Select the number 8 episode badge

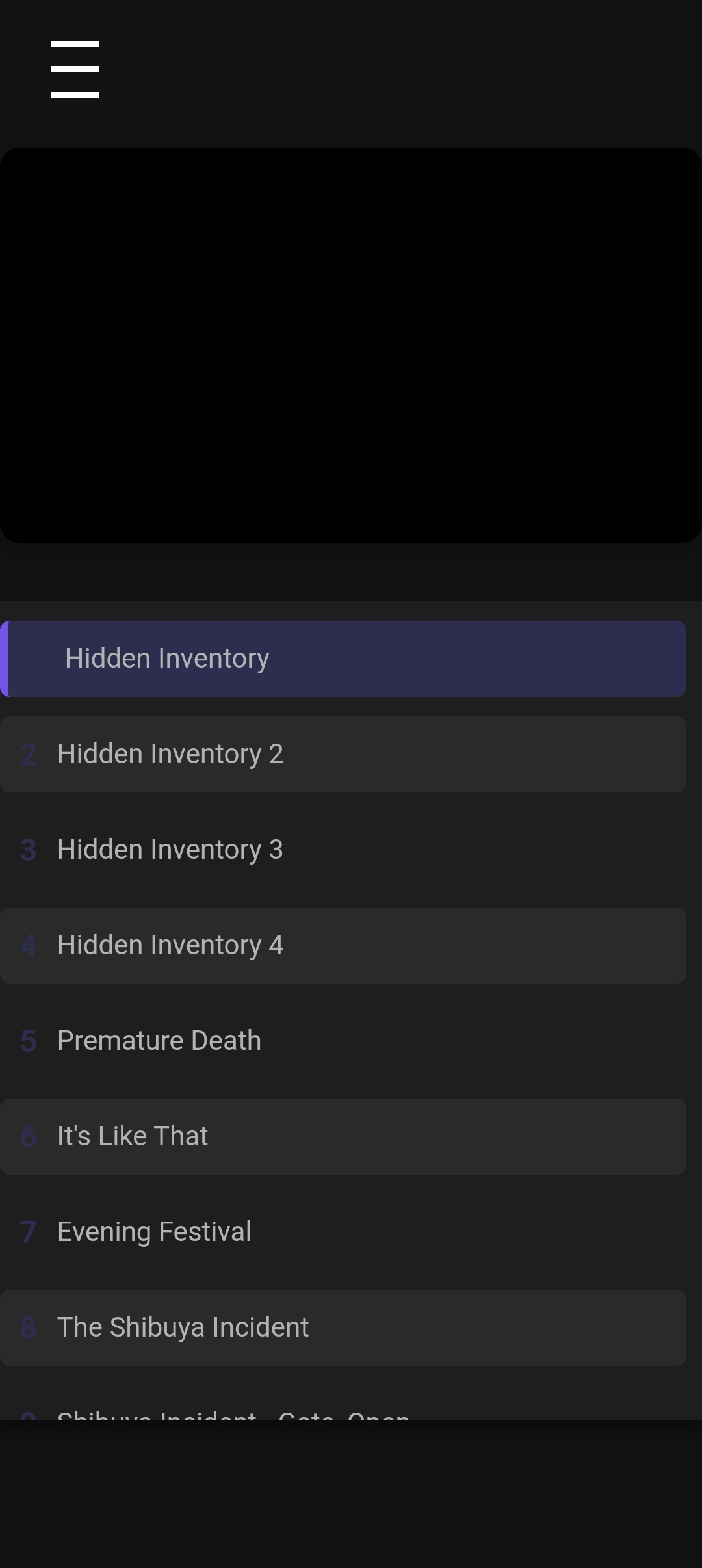click(x=28, y=1328)
